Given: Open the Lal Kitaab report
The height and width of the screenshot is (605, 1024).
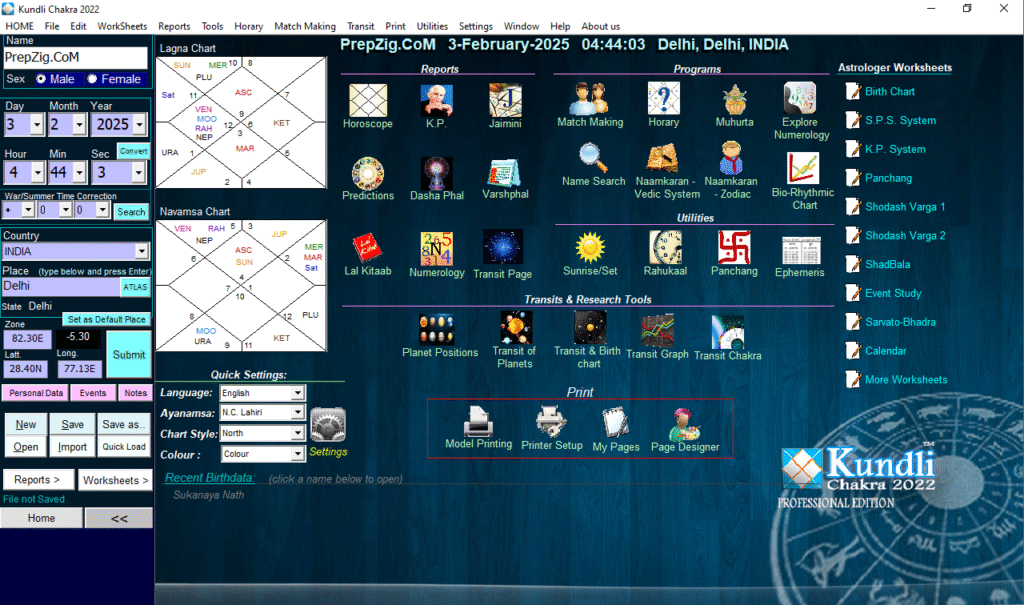Looking at the screenshot, I should [367, 247].
